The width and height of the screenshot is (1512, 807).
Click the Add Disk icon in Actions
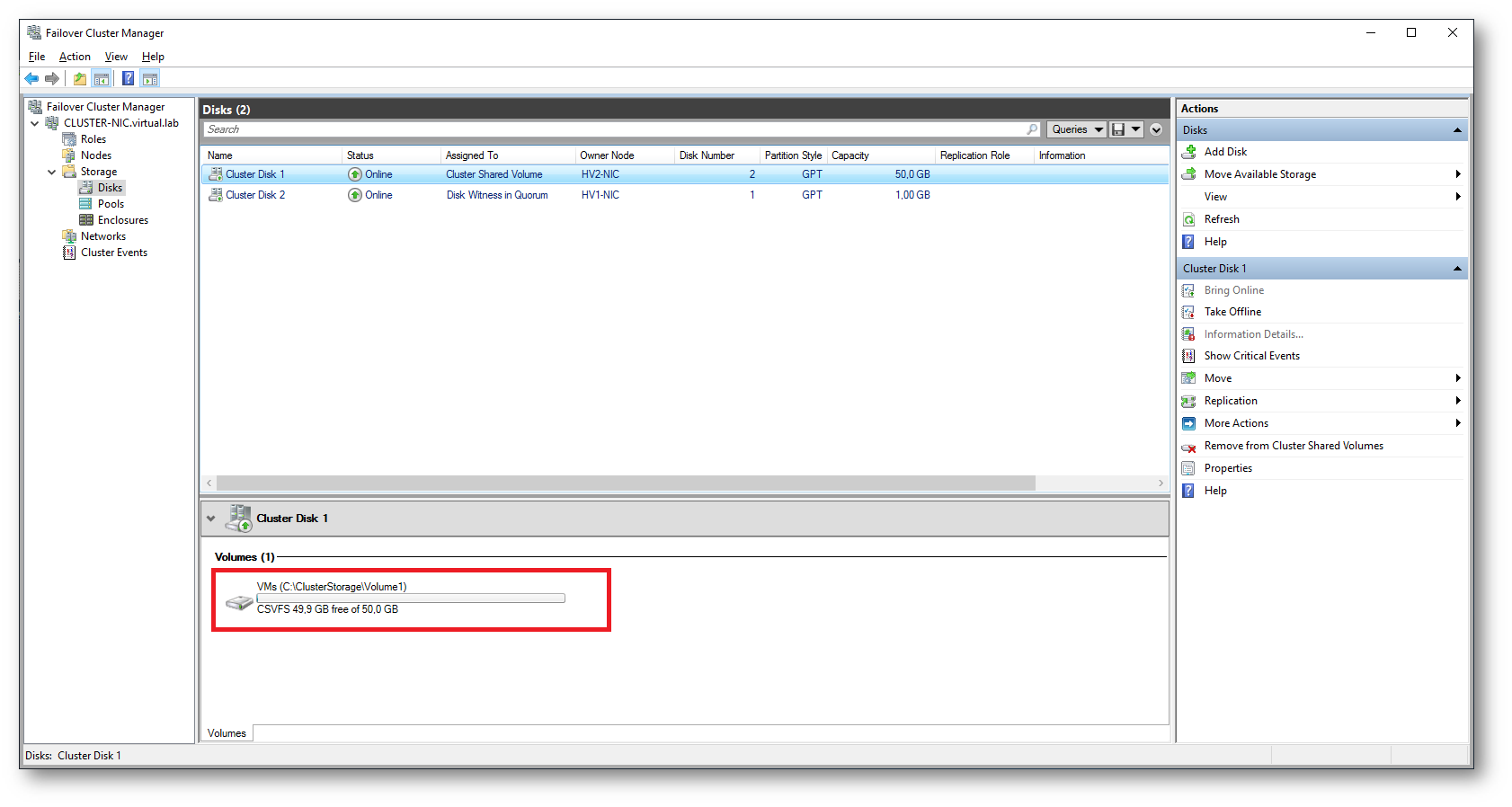coord(1188,152)
